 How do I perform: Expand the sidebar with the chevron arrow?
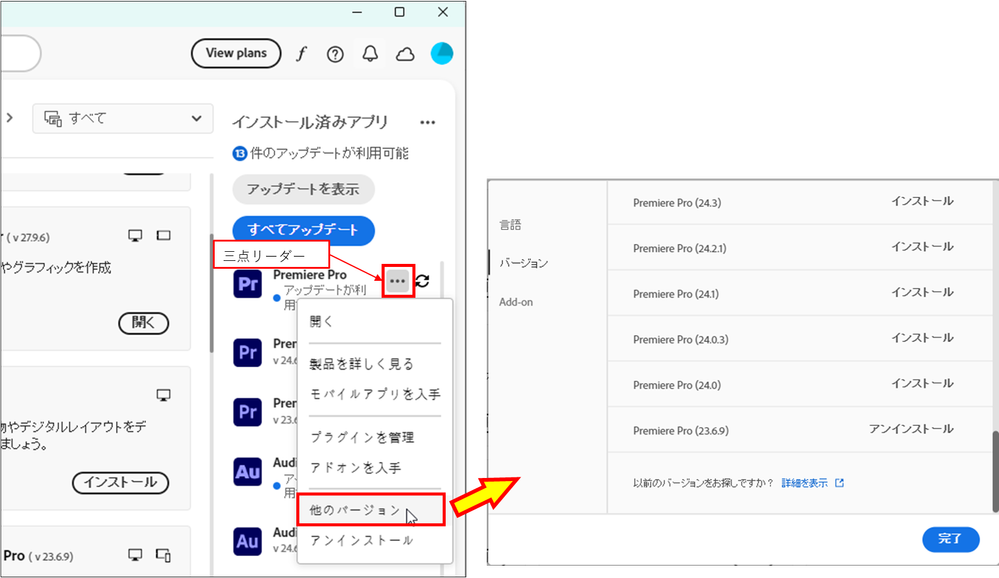click(x=9, y=116)
